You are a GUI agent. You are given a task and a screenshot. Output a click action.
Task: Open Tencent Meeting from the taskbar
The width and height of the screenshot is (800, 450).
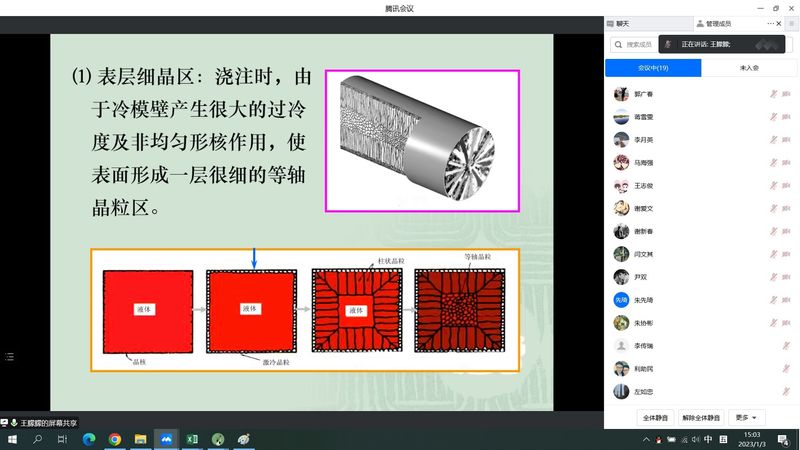pos(166,439)
